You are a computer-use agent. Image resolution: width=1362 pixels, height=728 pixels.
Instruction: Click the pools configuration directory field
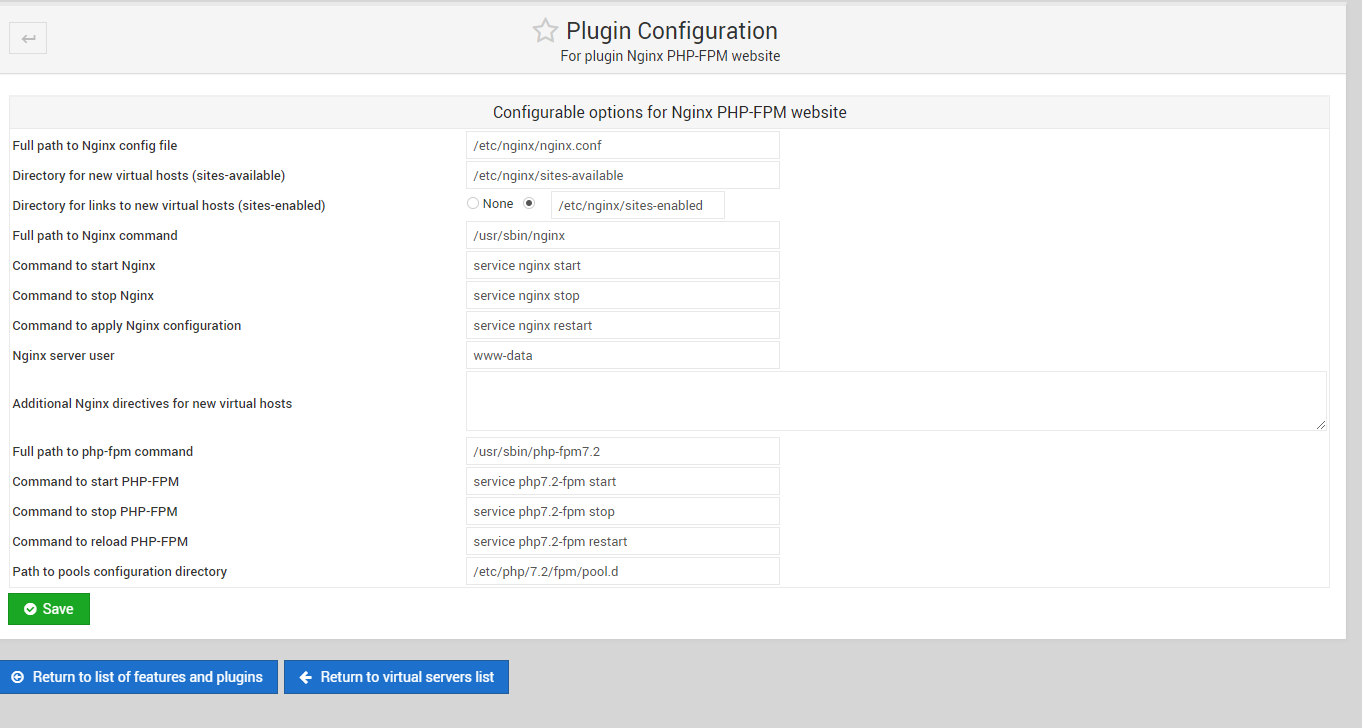[x=622, y=571]
